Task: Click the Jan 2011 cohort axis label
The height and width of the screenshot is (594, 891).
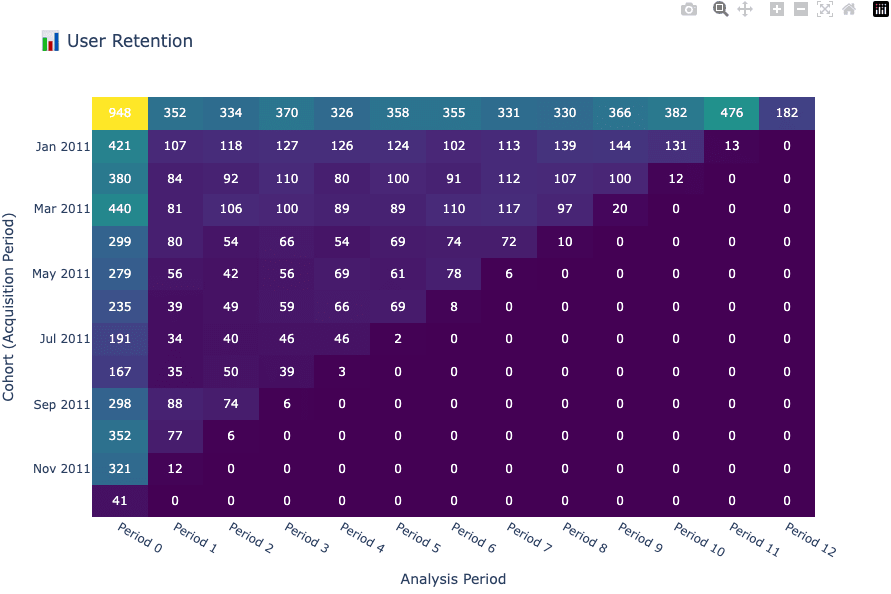Action: 64,146
